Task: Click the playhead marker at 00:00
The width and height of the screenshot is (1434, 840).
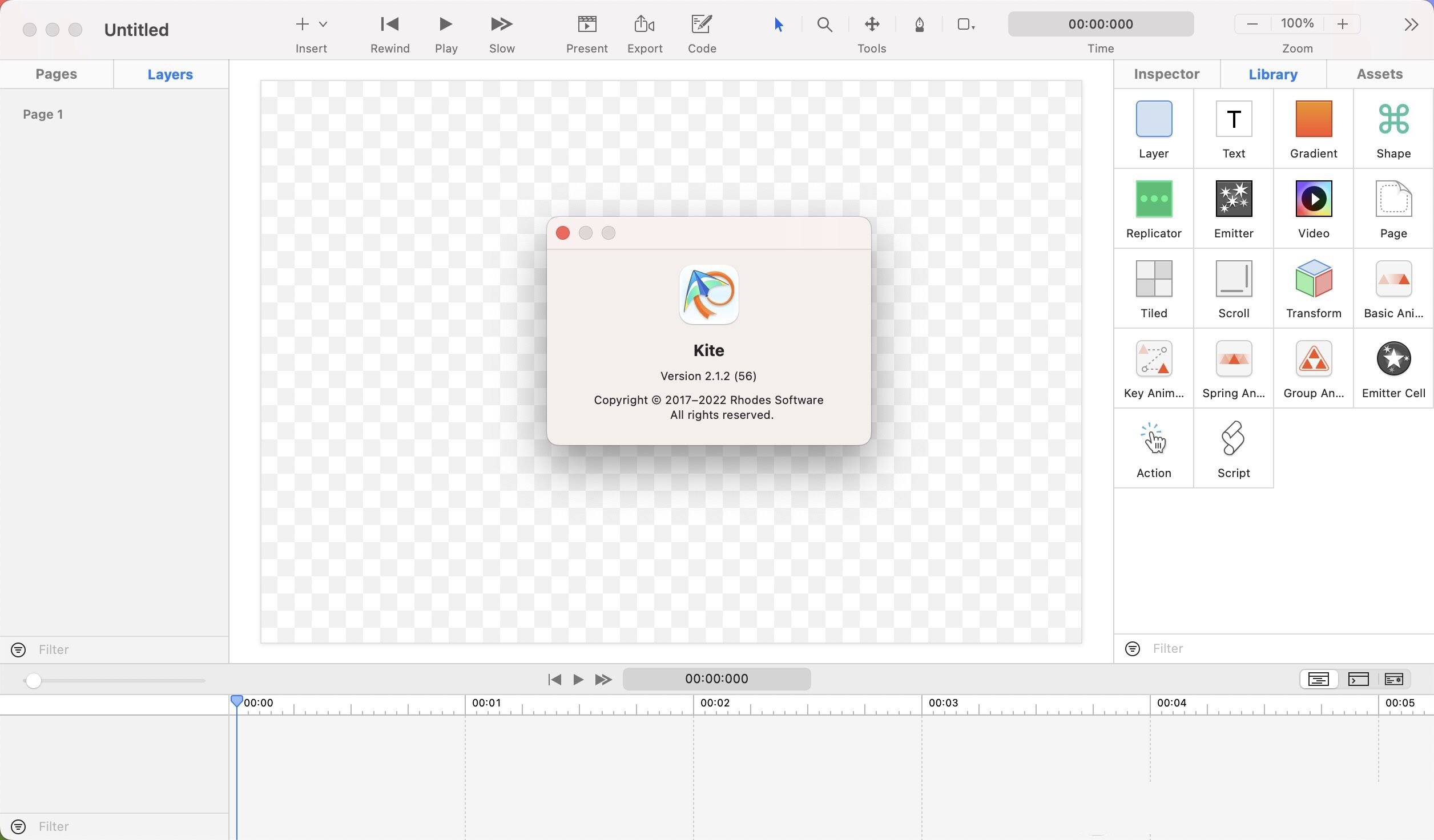Action: (x=236, y=701)
